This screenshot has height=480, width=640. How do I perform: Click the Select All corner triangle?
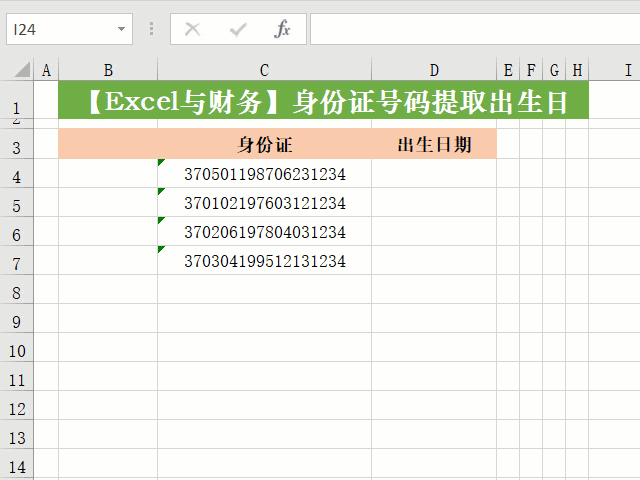click(x=22, y=69)
